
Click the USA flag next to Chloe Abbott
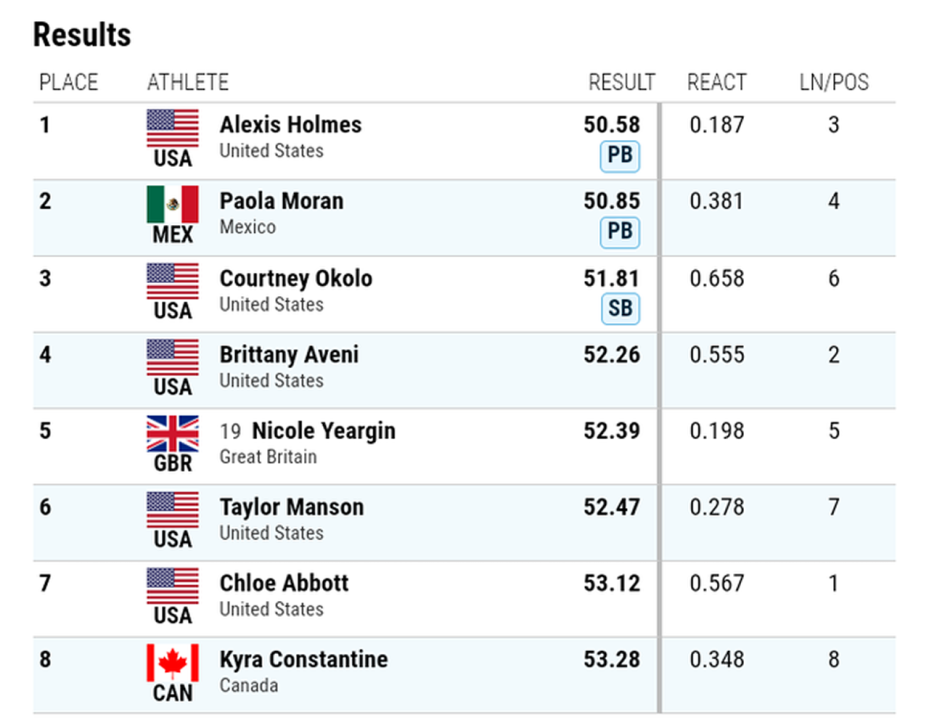pyautogui.click(x=173, y=586)
